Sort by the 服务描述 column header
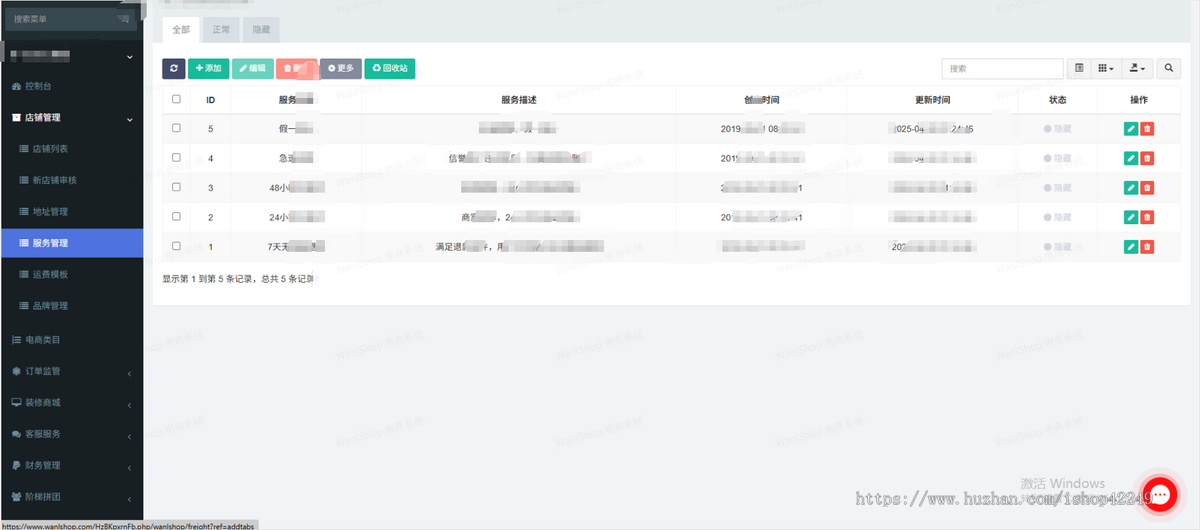 519,100
